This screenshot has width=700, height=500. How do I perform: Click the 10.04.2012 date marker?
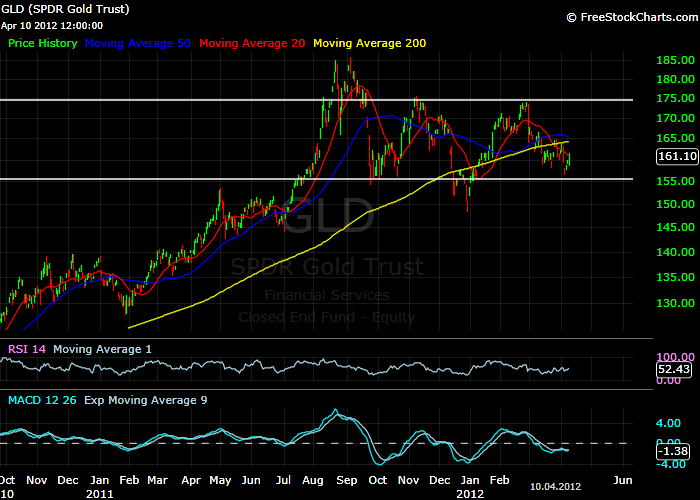[x=555, y=486]
